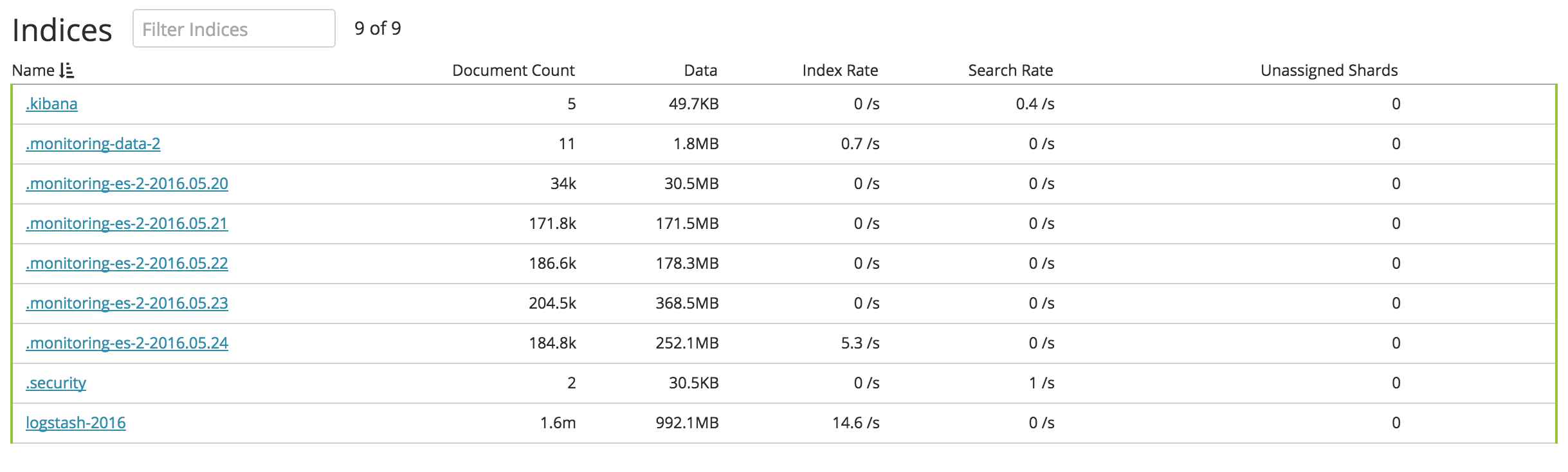1568x472 pixels.
Task: Click the 992.1MB data value for logstash-2016
Action: (687, 423)
